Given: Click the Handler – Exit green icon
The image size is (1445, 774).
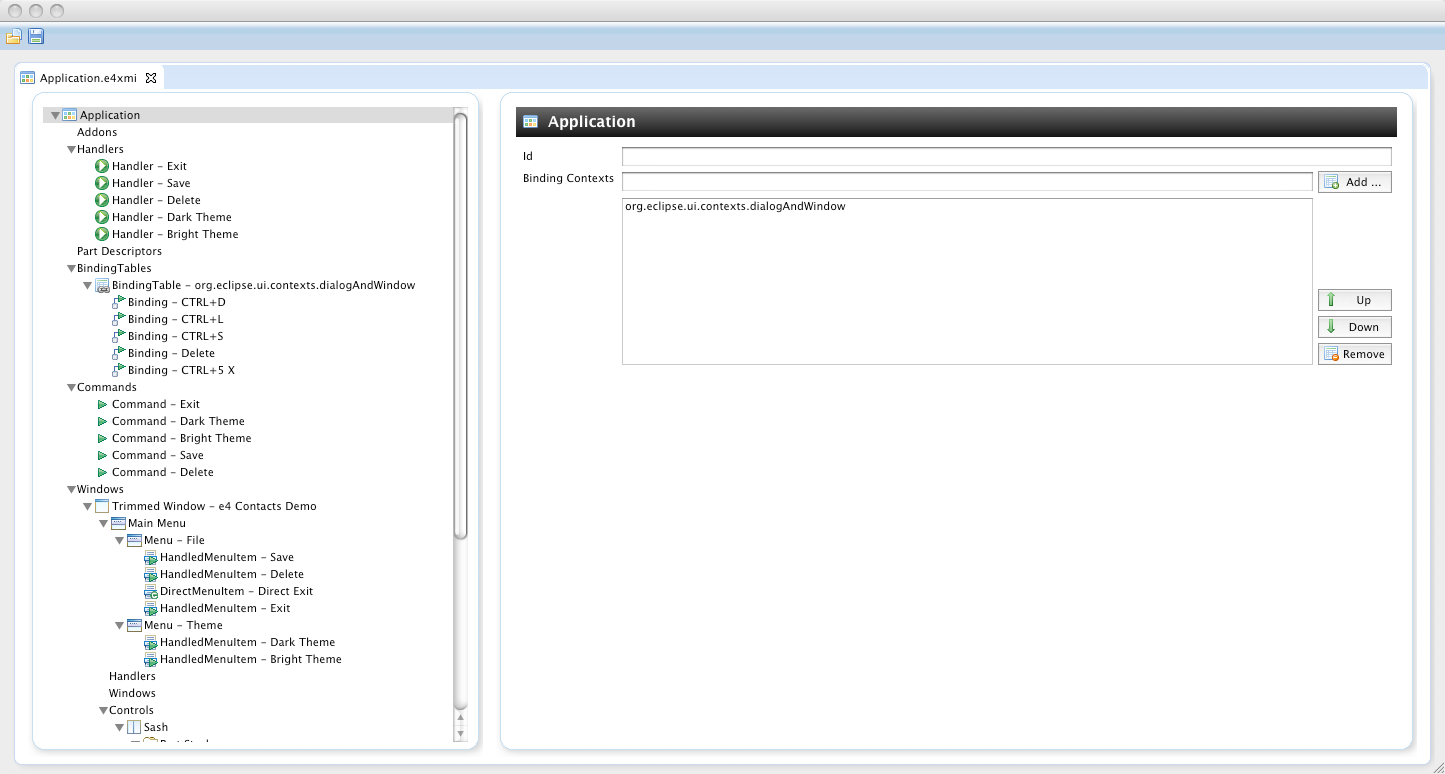Looking at the screenshot, I should point(102,166).
